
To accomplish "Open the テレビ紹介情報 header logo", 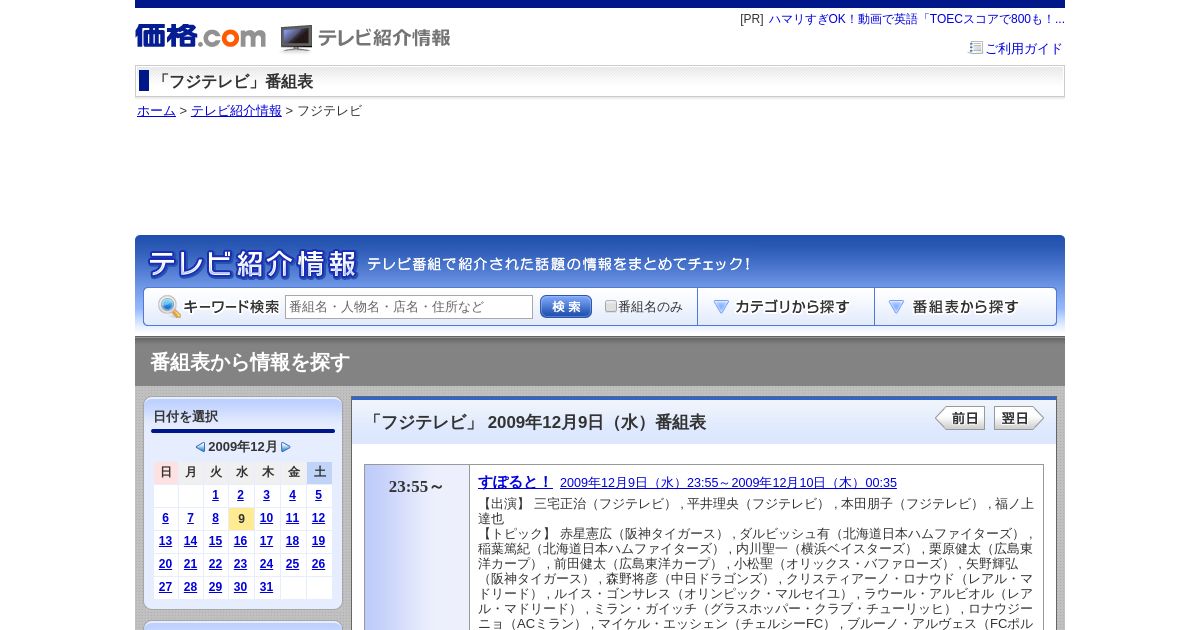I will click(x=366, y=38).
